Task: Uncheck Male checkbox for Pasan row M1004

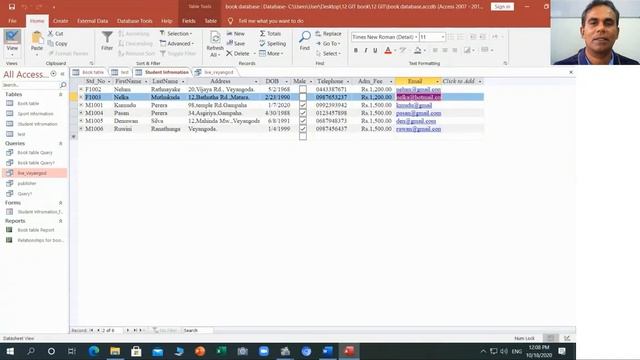Action: [302, 113]
